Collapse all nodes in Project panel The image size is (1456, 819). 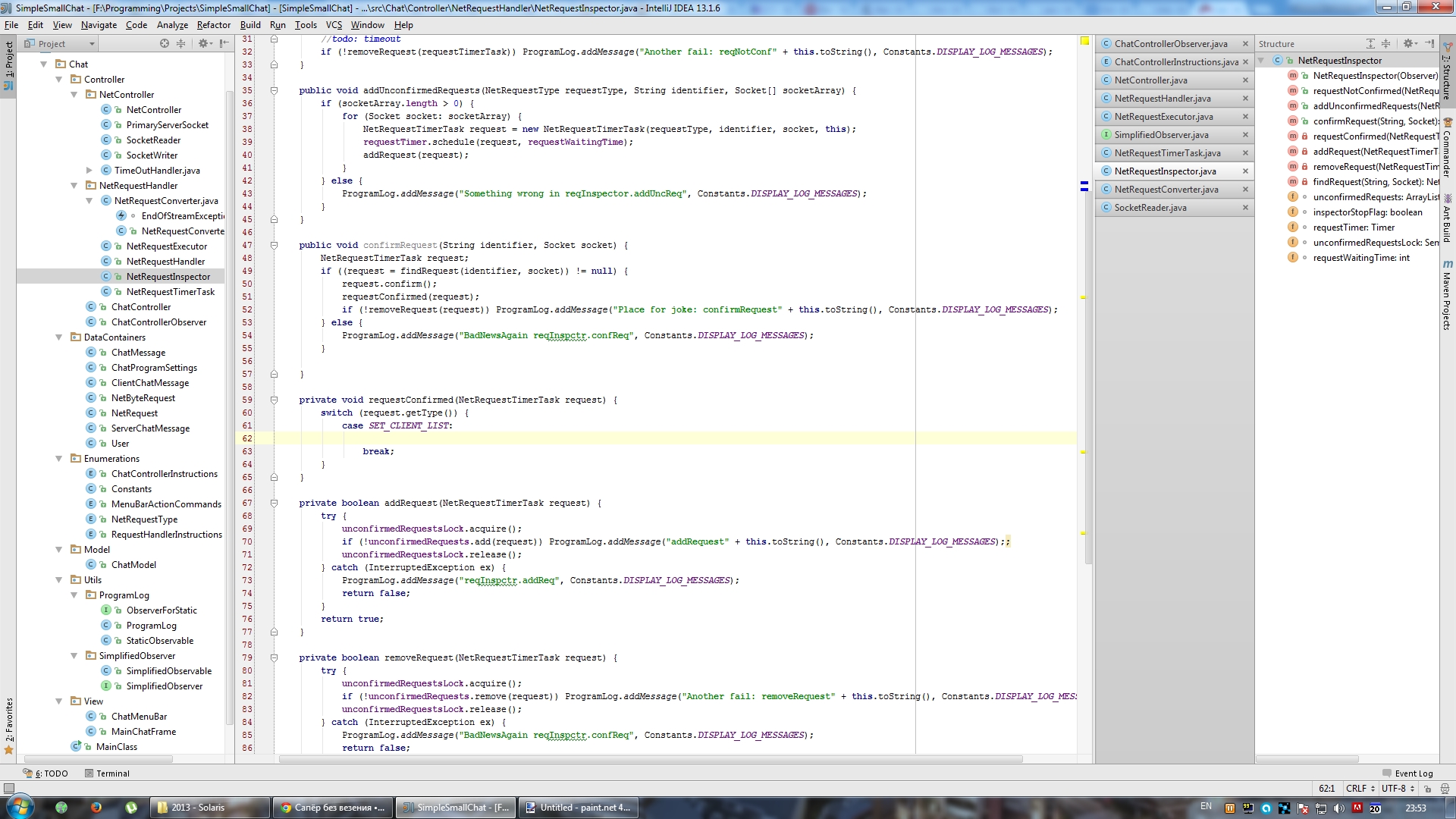[181, 44]
